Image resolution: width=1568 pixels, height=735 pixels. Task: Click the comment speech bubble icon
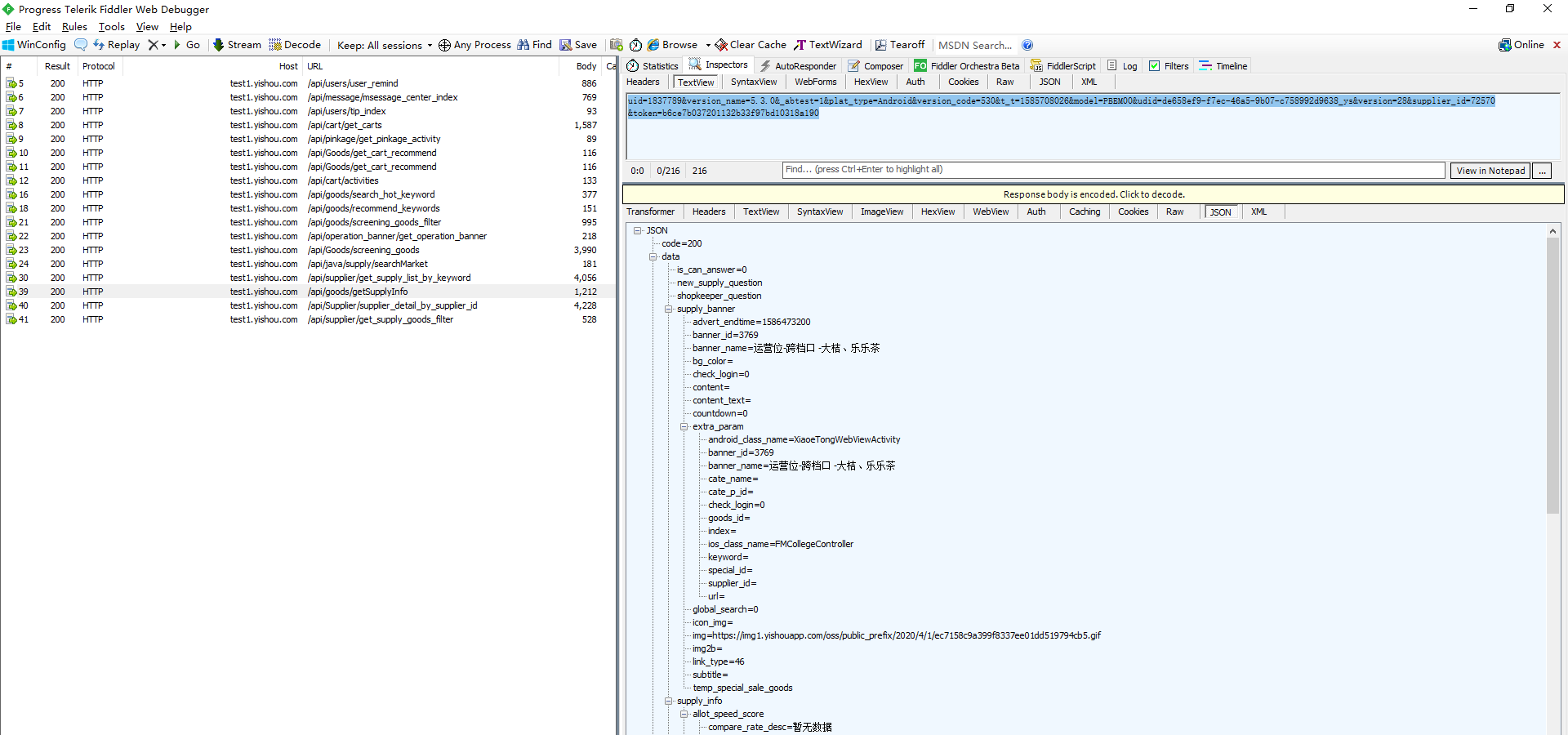81,45
